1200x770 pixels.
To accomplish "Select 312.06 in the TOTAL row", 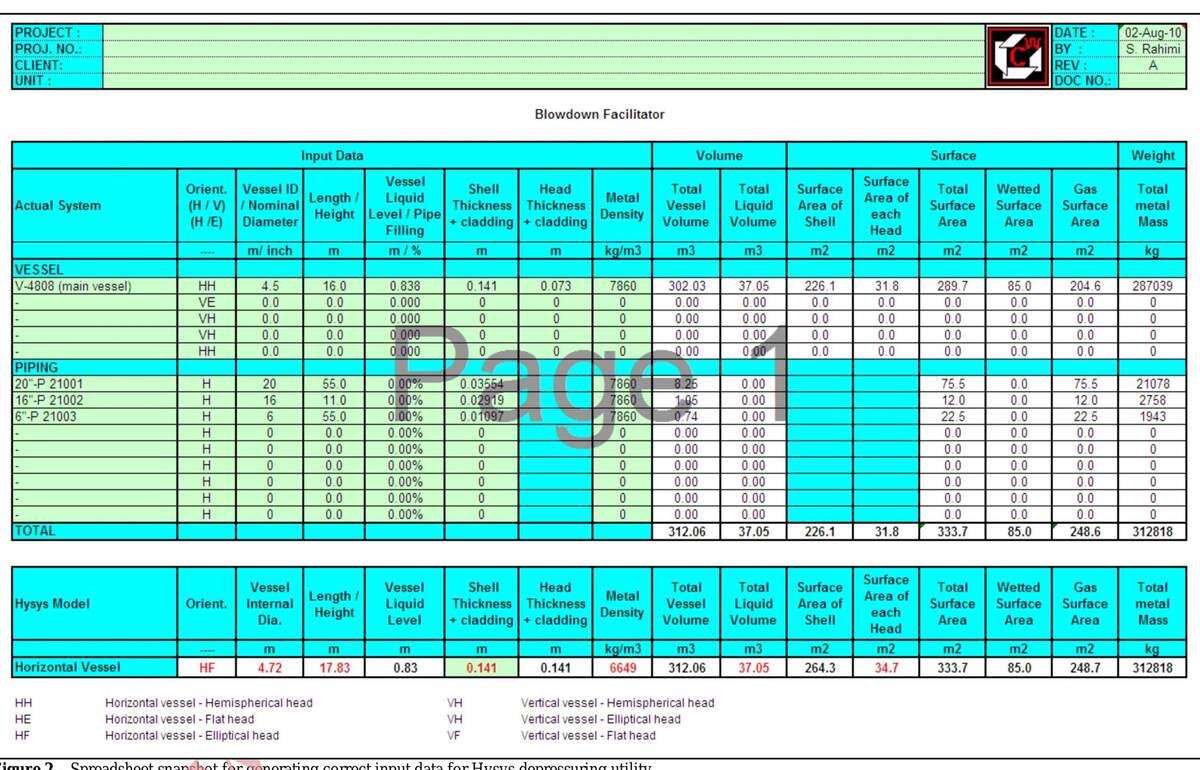I will [686, 532].
